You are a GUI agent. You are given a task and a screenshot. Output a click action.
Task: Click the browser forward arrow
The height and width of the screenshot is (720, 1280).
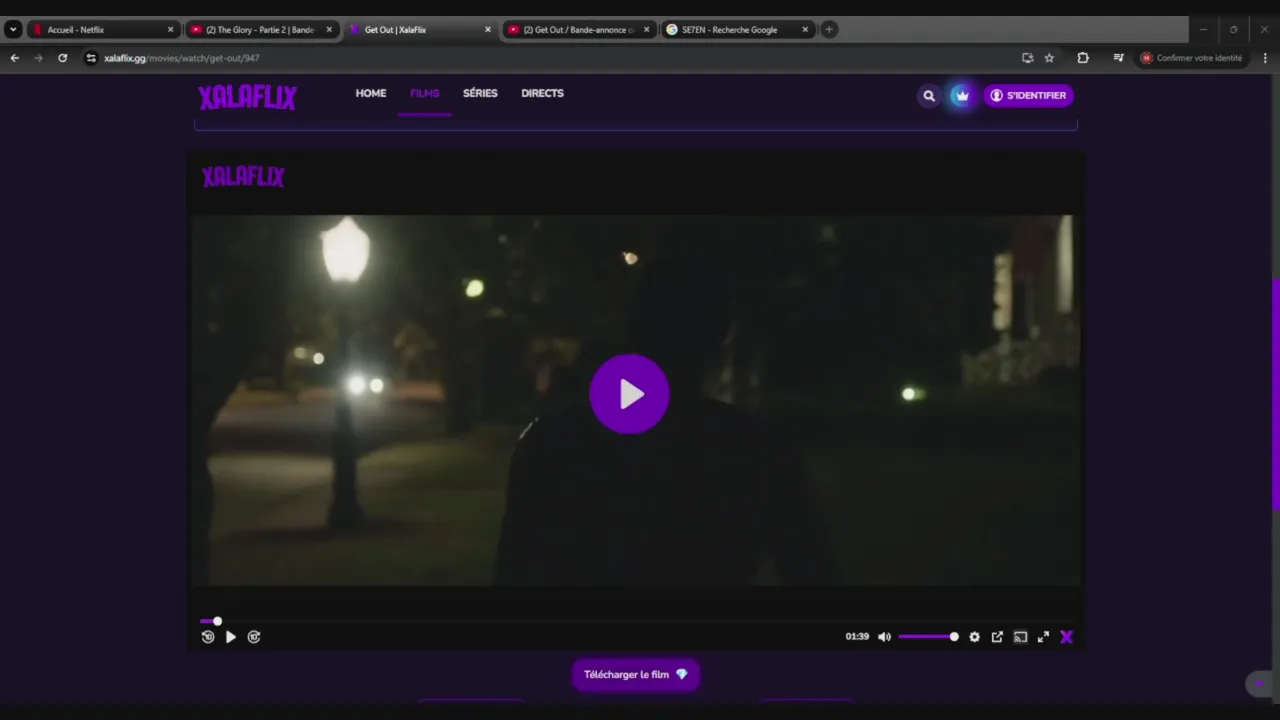(x=38, y=58)
